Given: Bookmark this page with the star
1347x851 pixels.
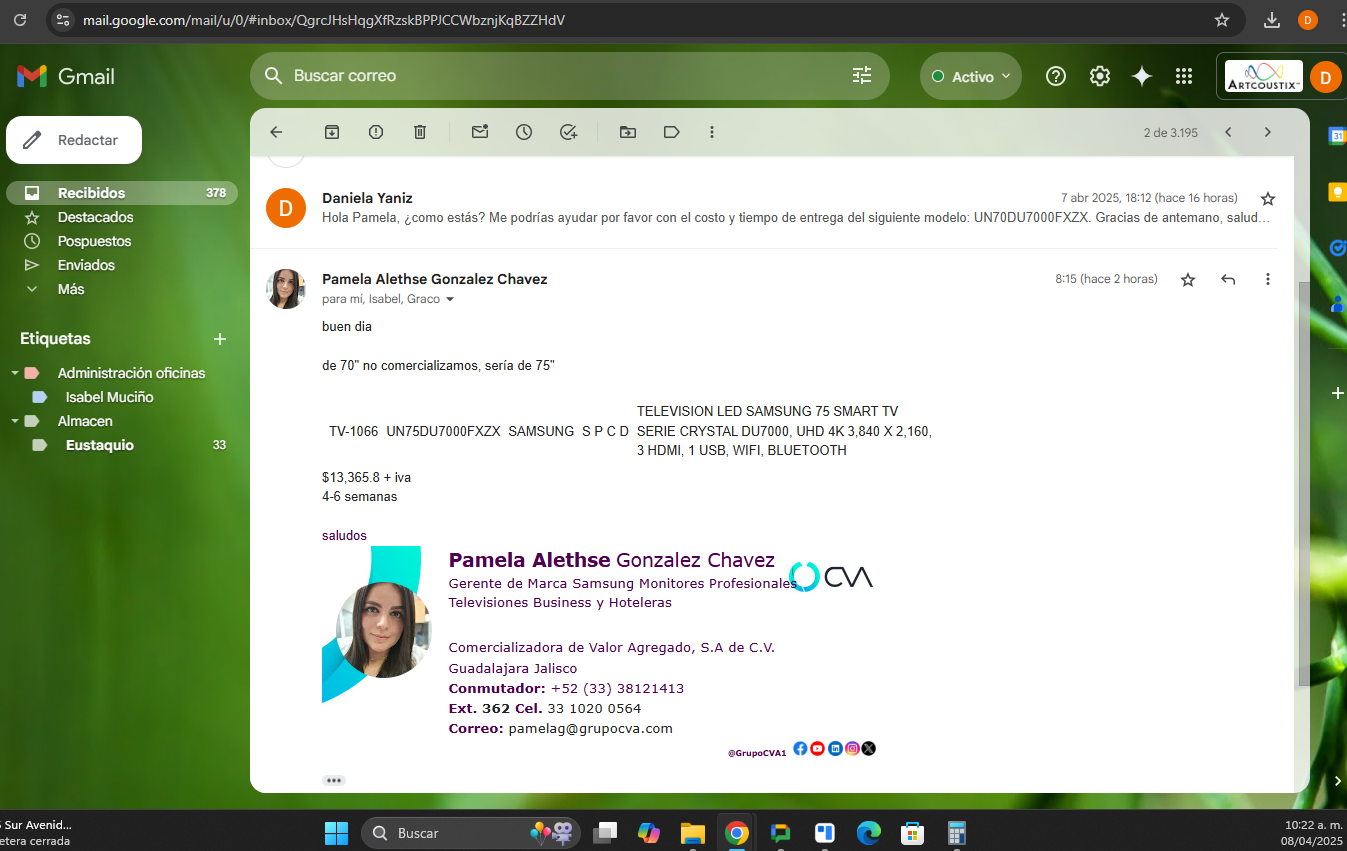Looking at the screenshot, I should pyautogui.click(x=1221, y=20).
